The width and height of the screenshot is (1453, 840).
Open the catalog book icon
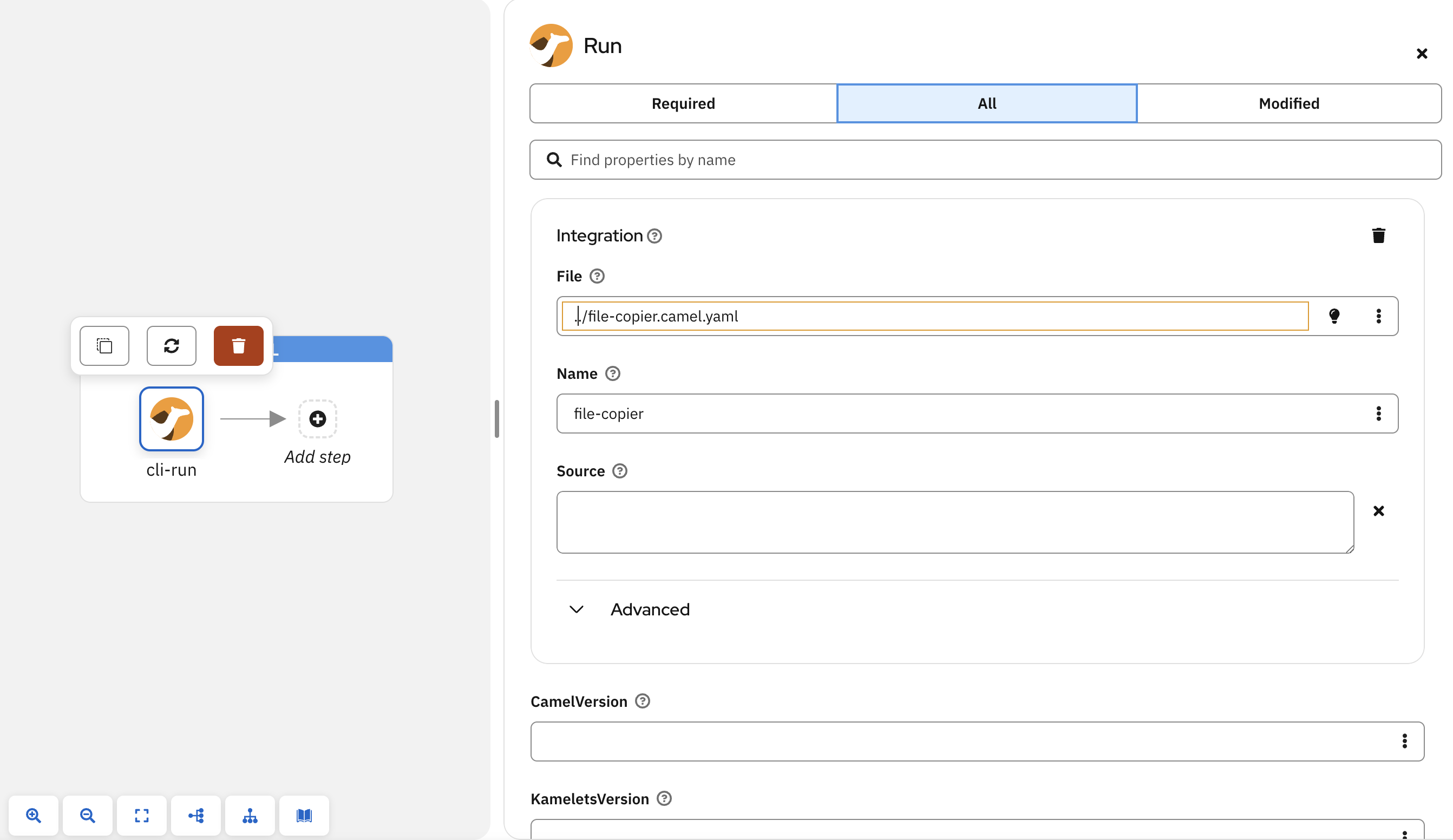click(304, 815)
